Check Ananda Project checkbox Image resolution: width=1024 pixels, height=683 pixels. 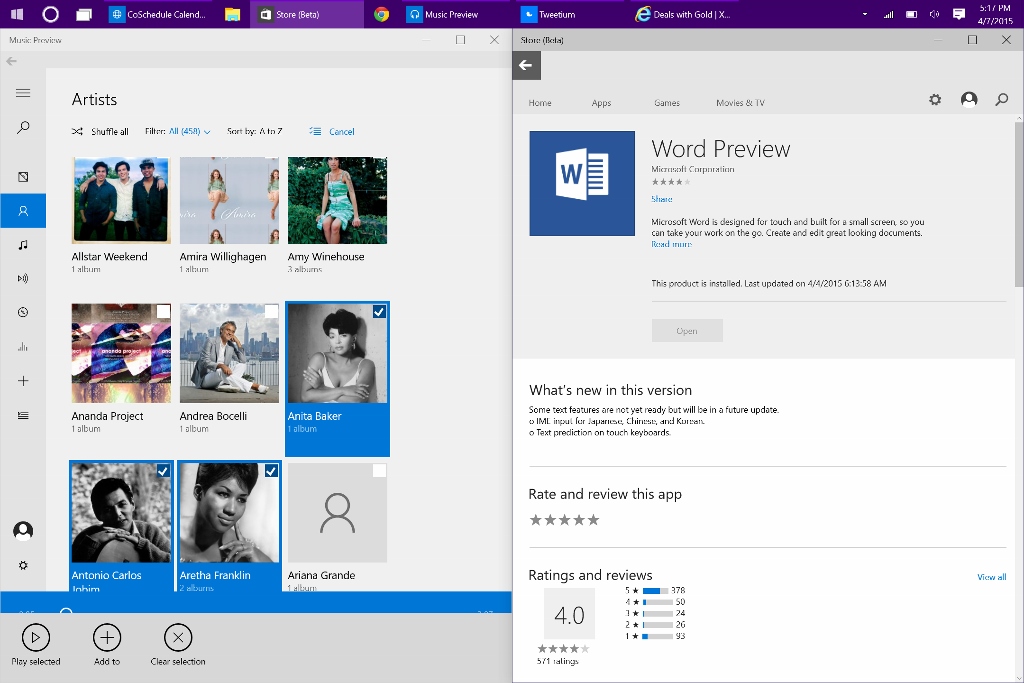[x=163, y=311]
